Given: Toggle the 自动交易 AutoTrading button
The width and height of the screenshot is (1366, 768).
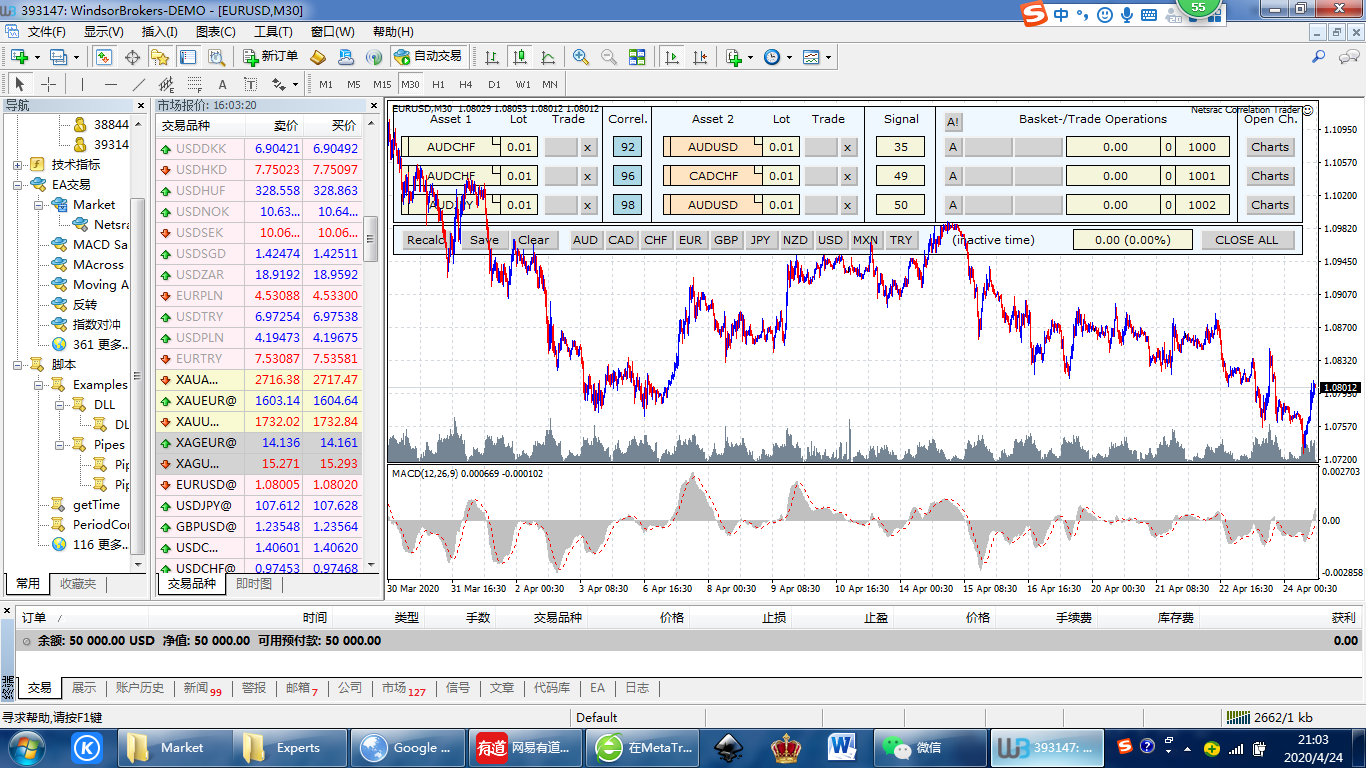Looking at the screenshot, I should pyautogui.click(x=428, y=57).
